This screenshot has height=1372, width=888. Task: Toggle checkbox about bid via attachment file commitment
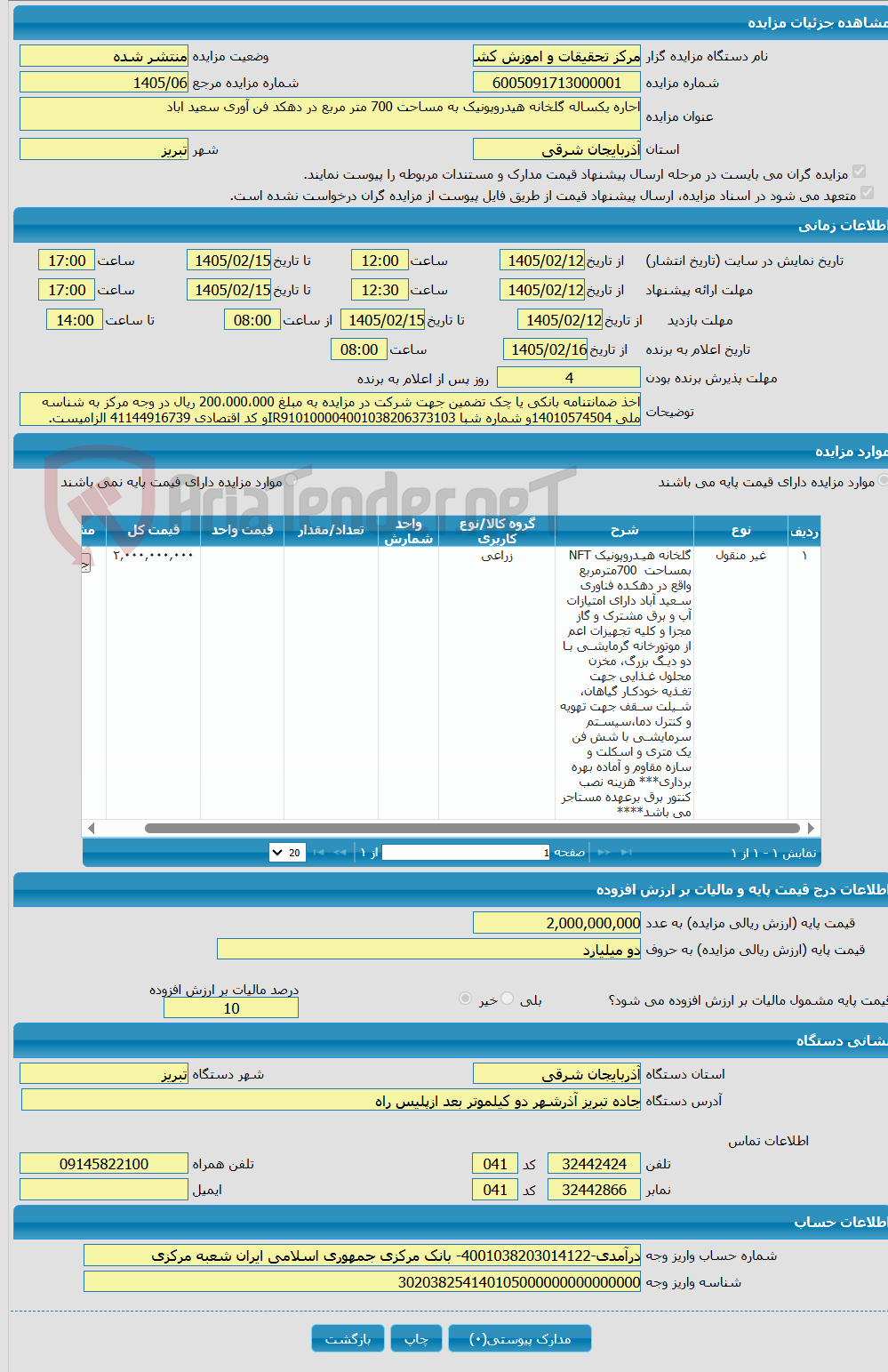tap(868, 192)
